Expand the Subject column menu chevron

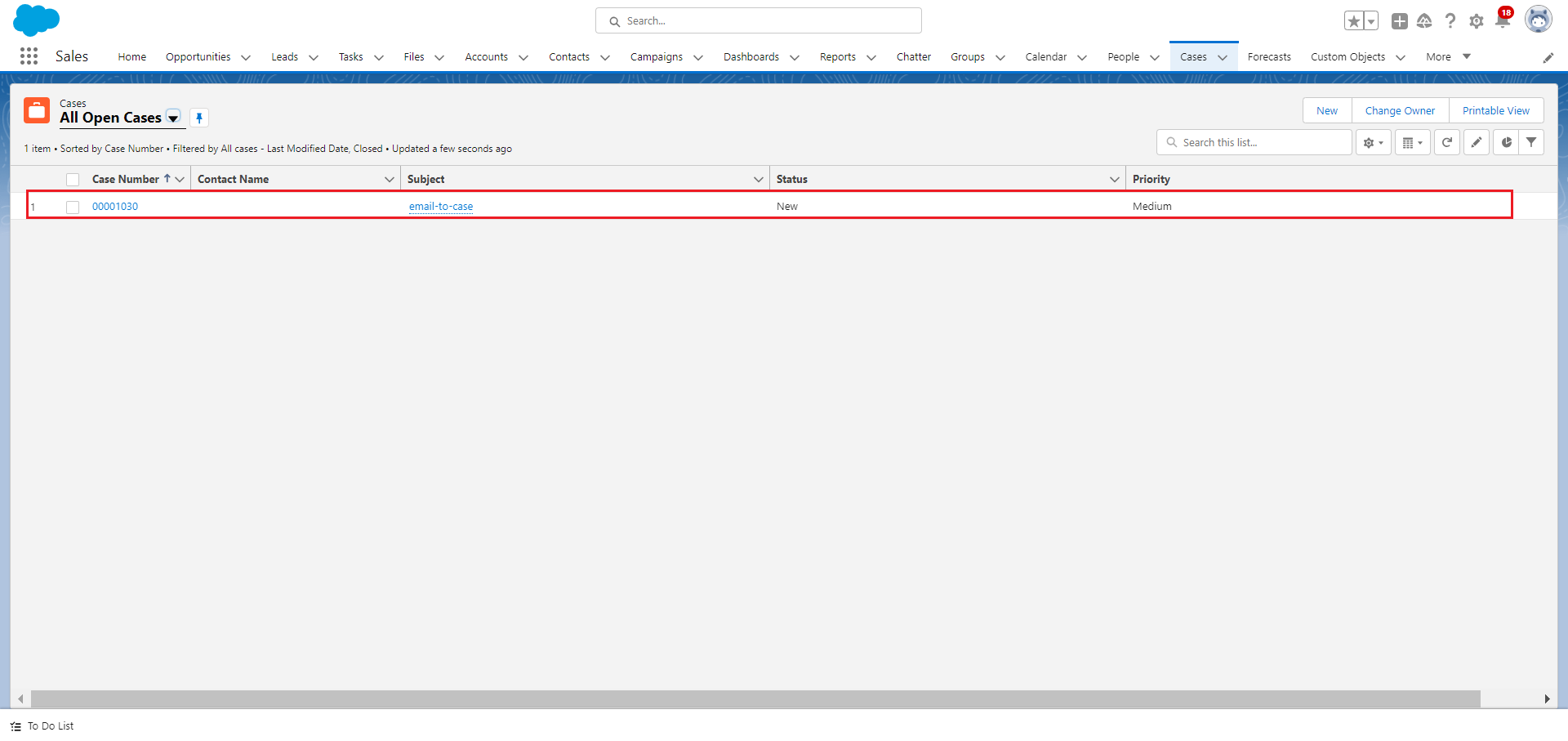pos(758,180)
